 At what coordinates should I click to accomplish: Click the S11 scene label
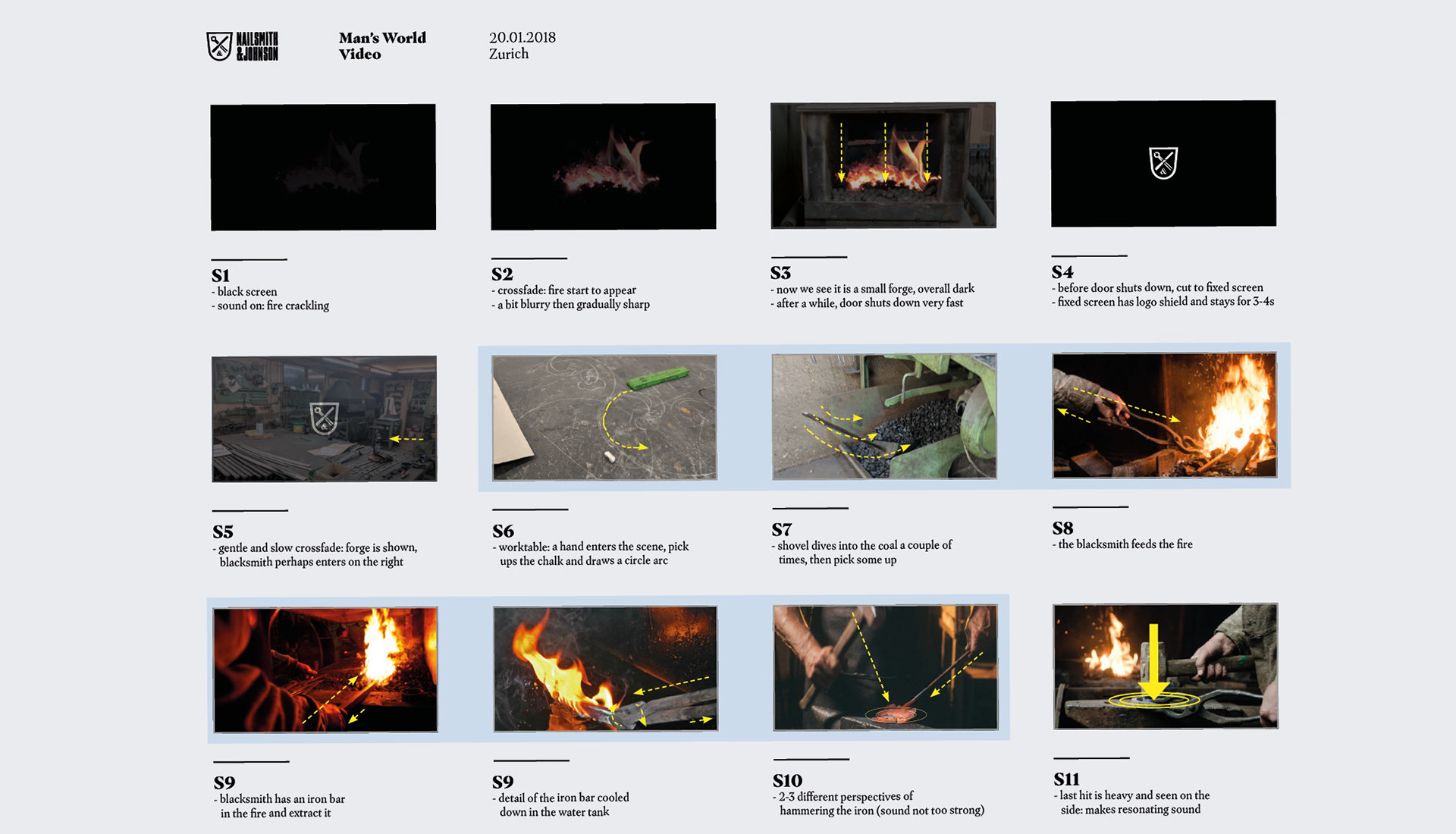1066,779
